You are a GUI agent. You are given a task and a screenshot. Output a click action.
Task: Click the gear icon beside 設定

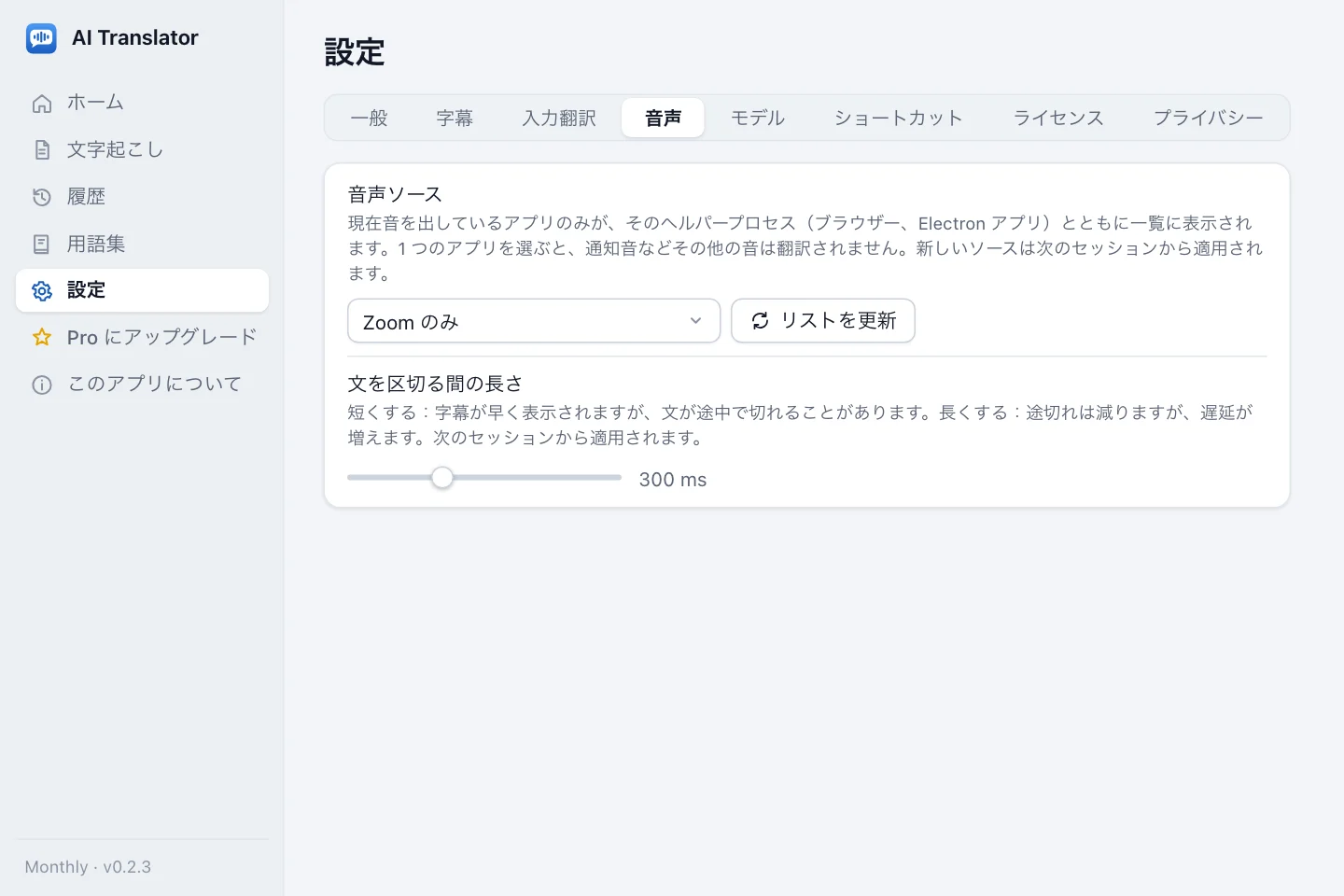[x=42, y=291]
